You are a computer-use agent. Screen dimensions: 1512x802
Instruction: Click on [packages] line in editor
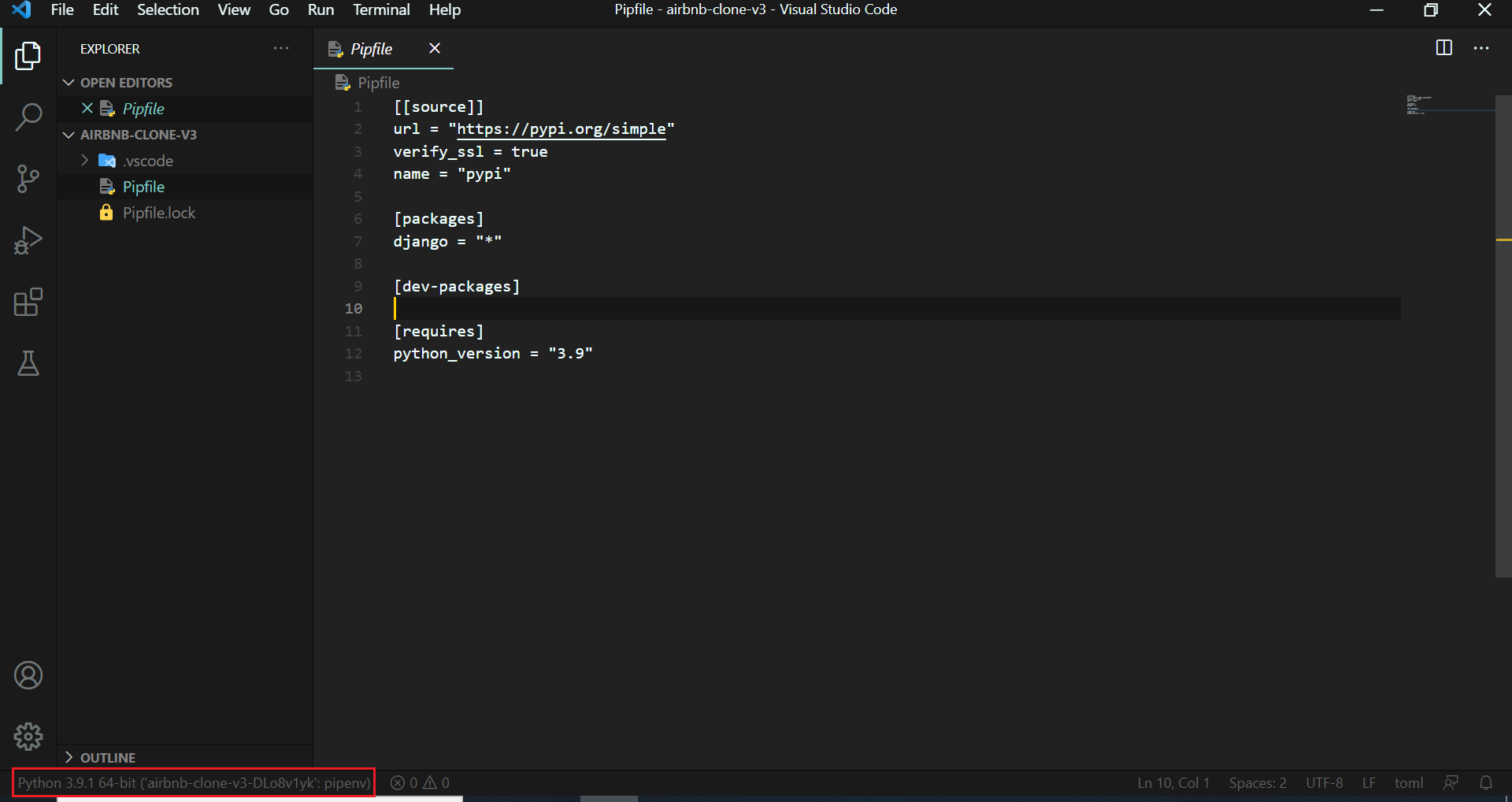pyautogui.click(x=439, y=219)
